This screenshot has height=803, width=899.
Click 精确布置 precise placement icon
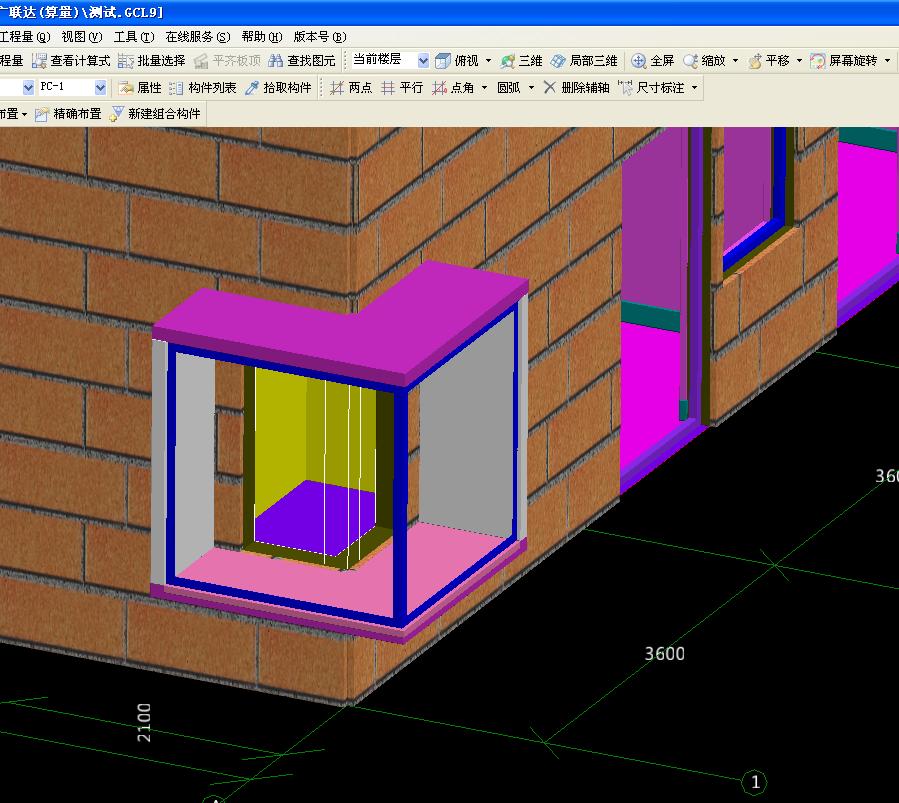(x=41, y=114)
